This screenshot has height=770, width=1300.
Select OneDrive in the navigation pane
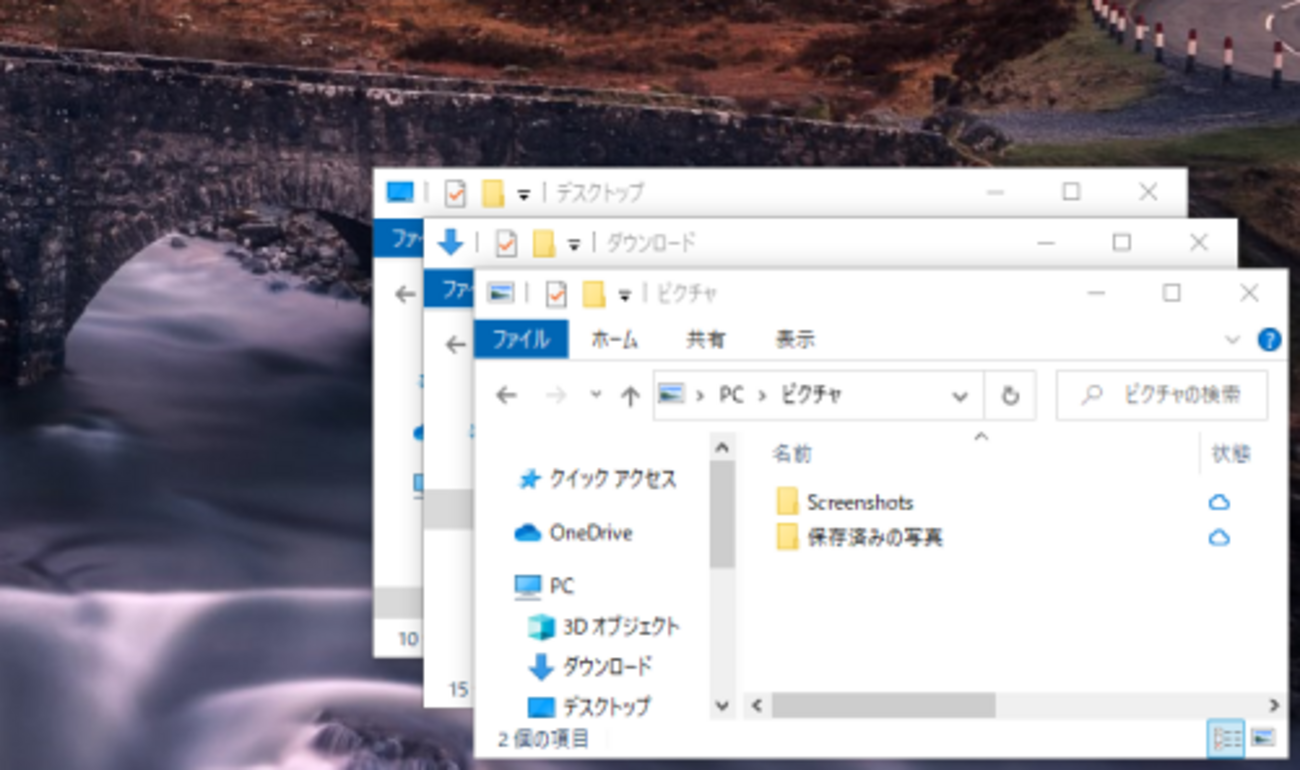pos(574,533)
